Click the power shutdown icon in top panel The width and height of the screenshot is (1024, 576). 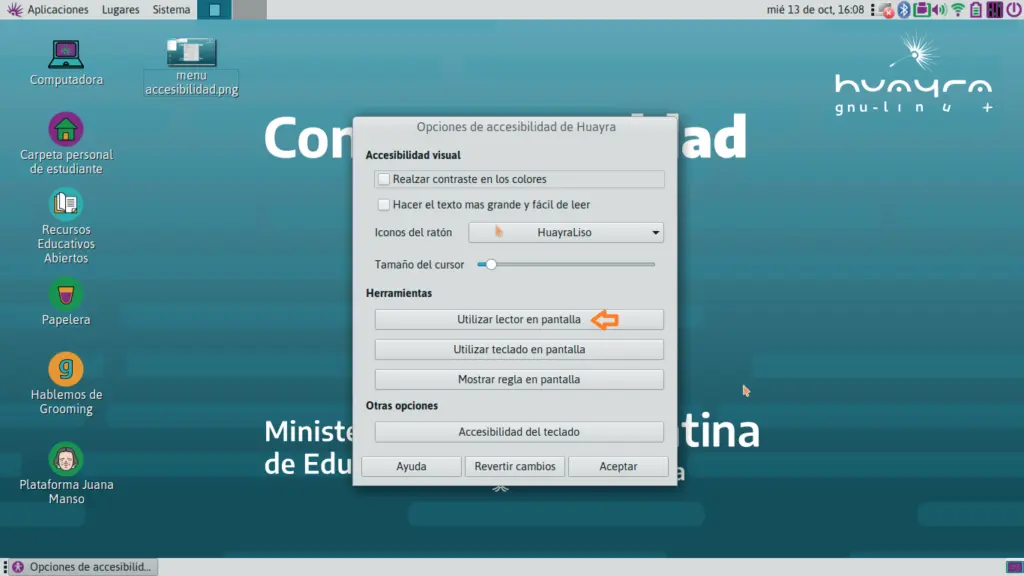(x=1014, y=9)
